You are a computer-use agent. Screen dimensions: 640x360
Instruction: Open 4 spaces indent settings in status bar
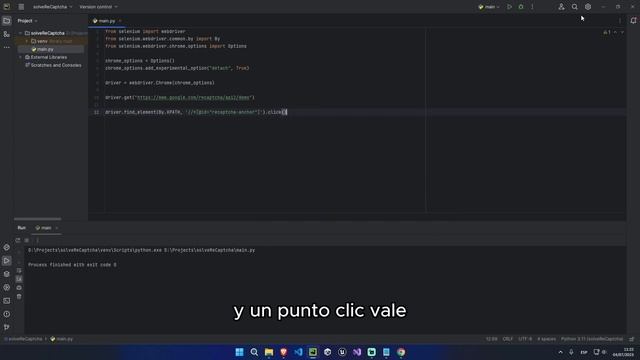546,339
